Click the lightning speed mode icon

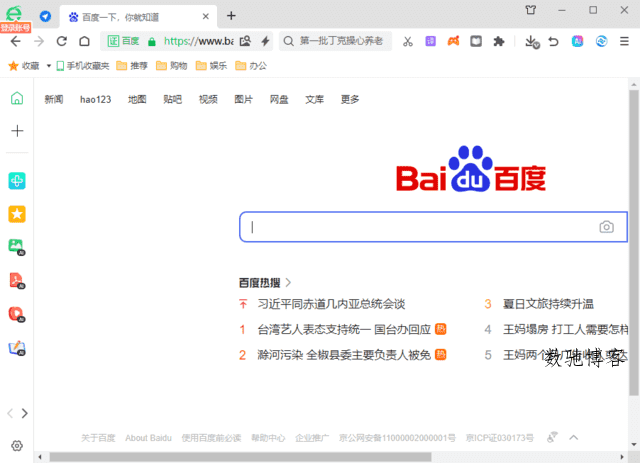265,41
